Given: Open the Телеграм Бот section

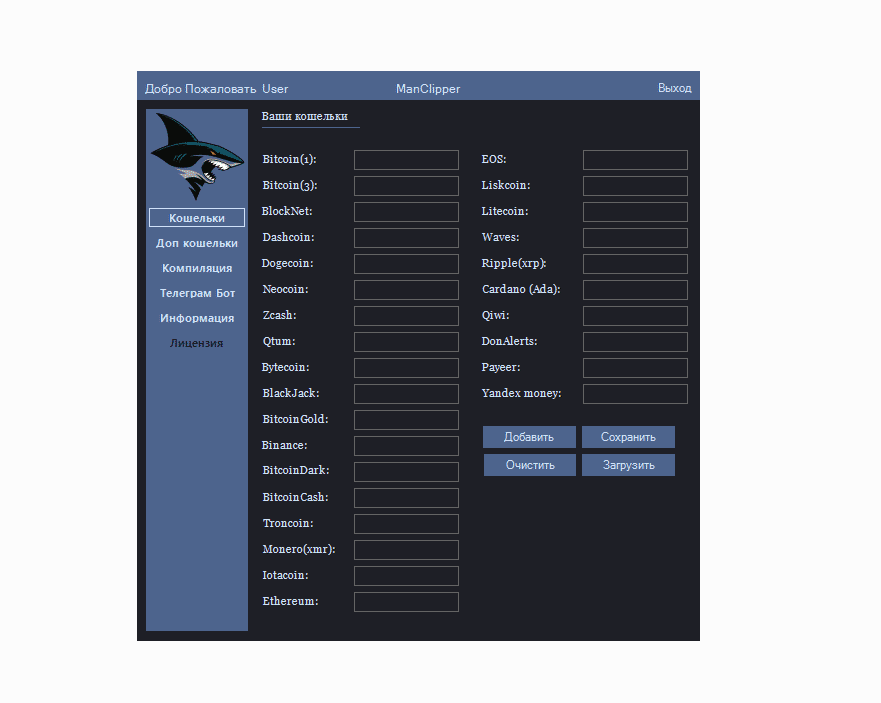Looking at the screenshot, I should pos(196,292).
